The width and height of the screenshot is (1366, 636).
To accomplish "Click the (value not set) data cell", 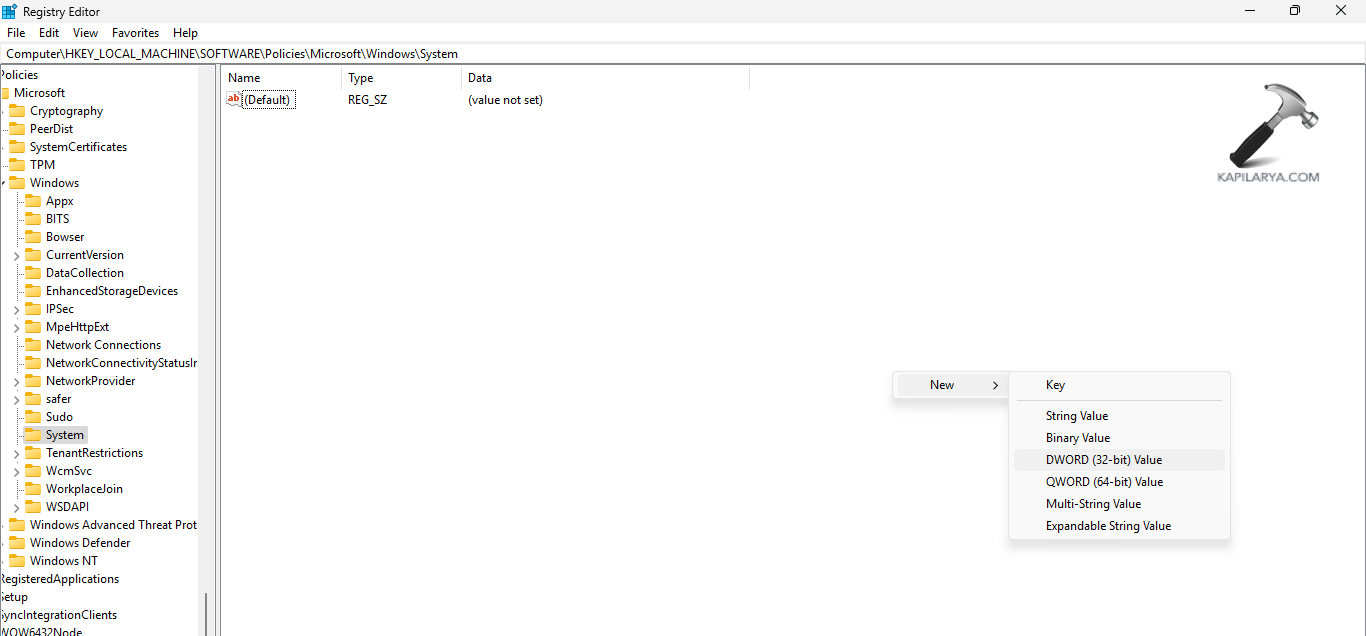I will pos(505,100).
